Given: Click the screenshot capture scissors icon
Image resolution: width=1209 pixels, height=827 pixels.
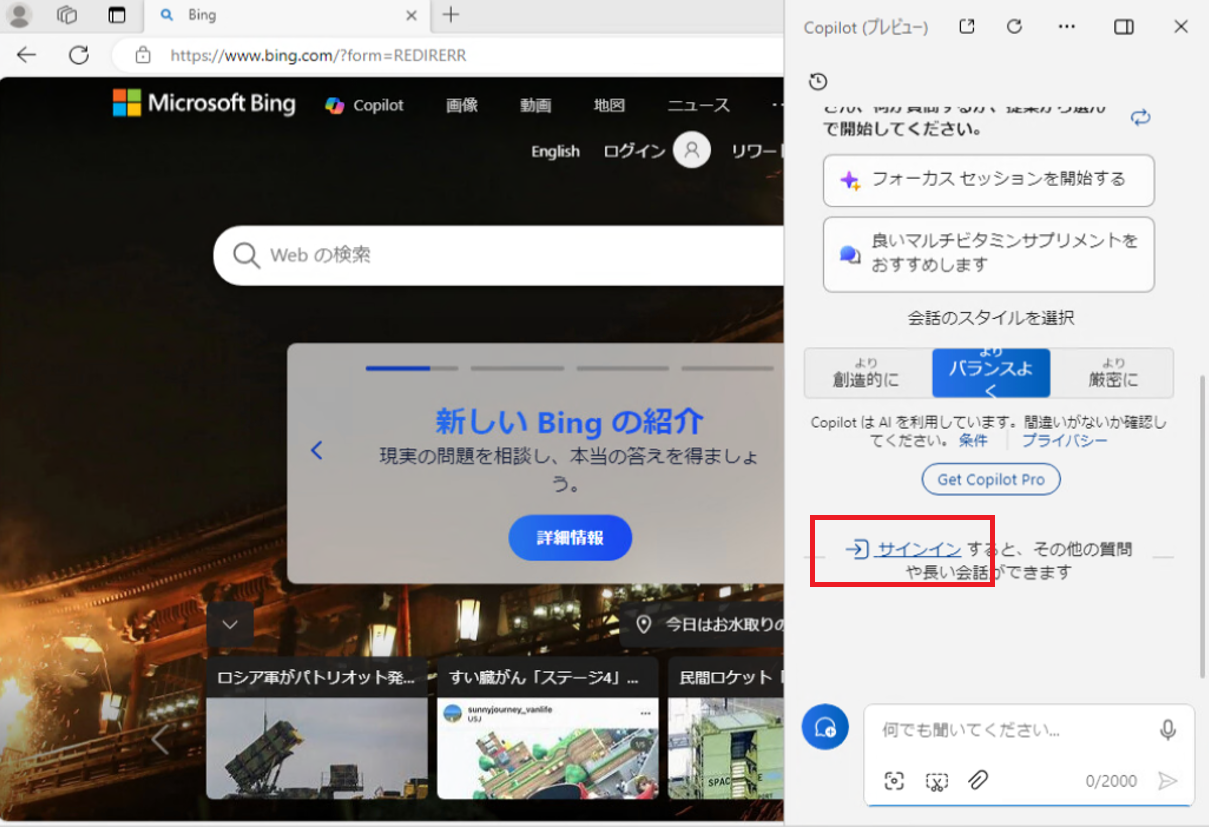Looking at the screenshot, I should [x=936, y=781].
